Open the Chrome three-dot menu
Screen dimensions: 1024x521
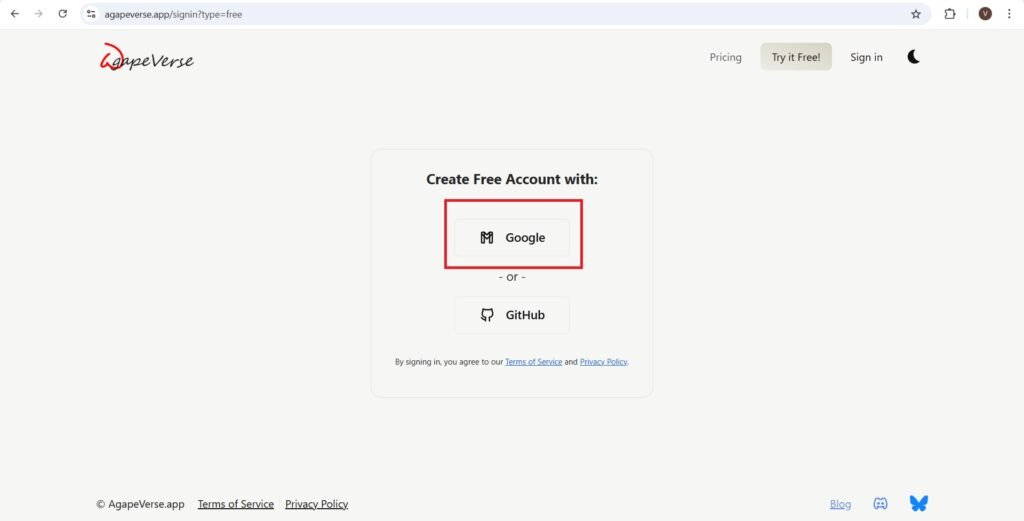(1009, 14)
